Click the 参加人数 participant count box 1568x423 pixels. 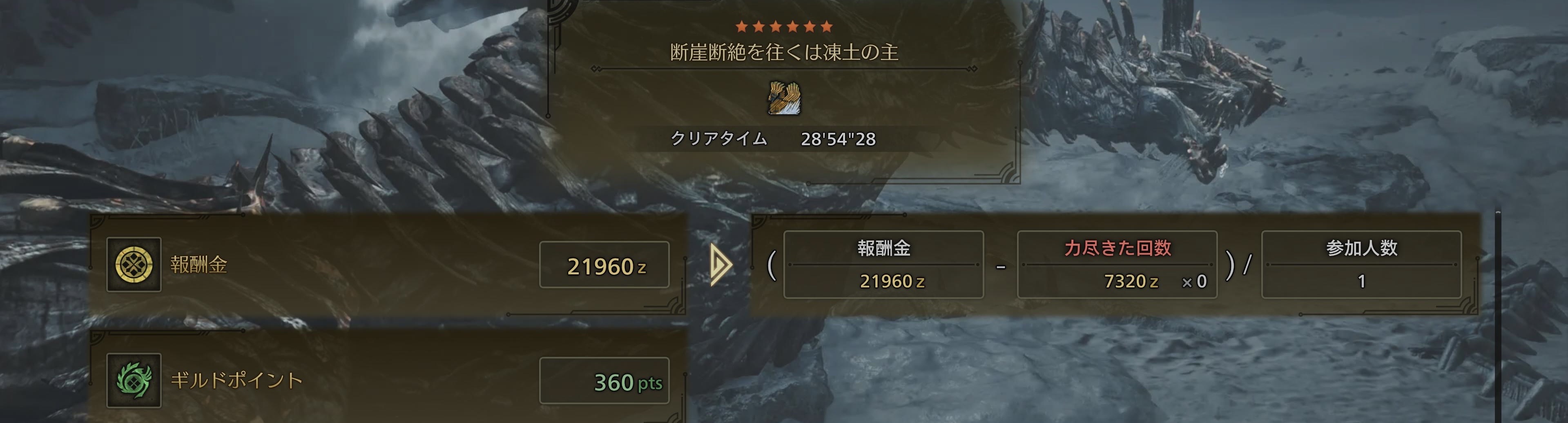click(1362, 265)
